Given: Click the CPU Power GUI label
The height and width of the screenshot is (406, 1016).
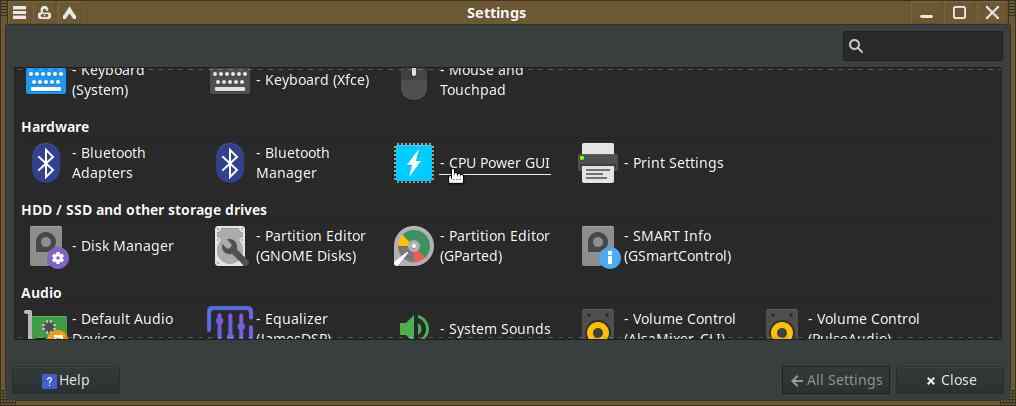Looking at the screenshot, I should tap(495, 163).
